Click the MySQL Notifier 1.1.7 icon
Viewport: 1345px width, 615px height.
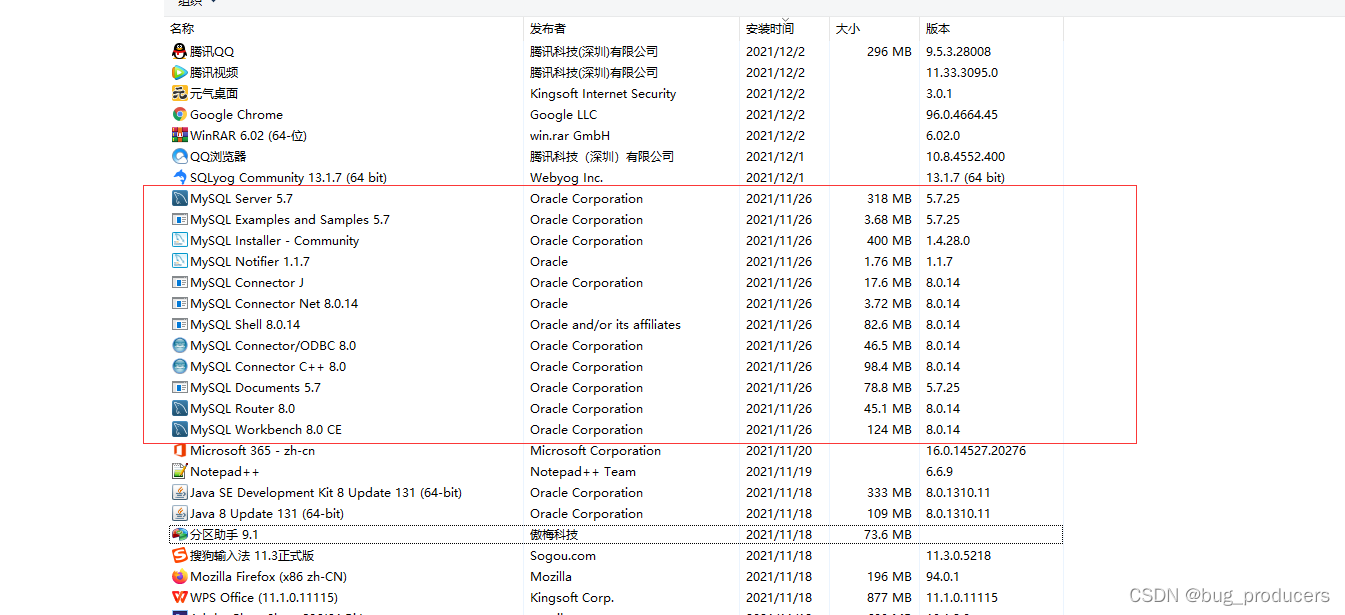[x=179, y=261]
